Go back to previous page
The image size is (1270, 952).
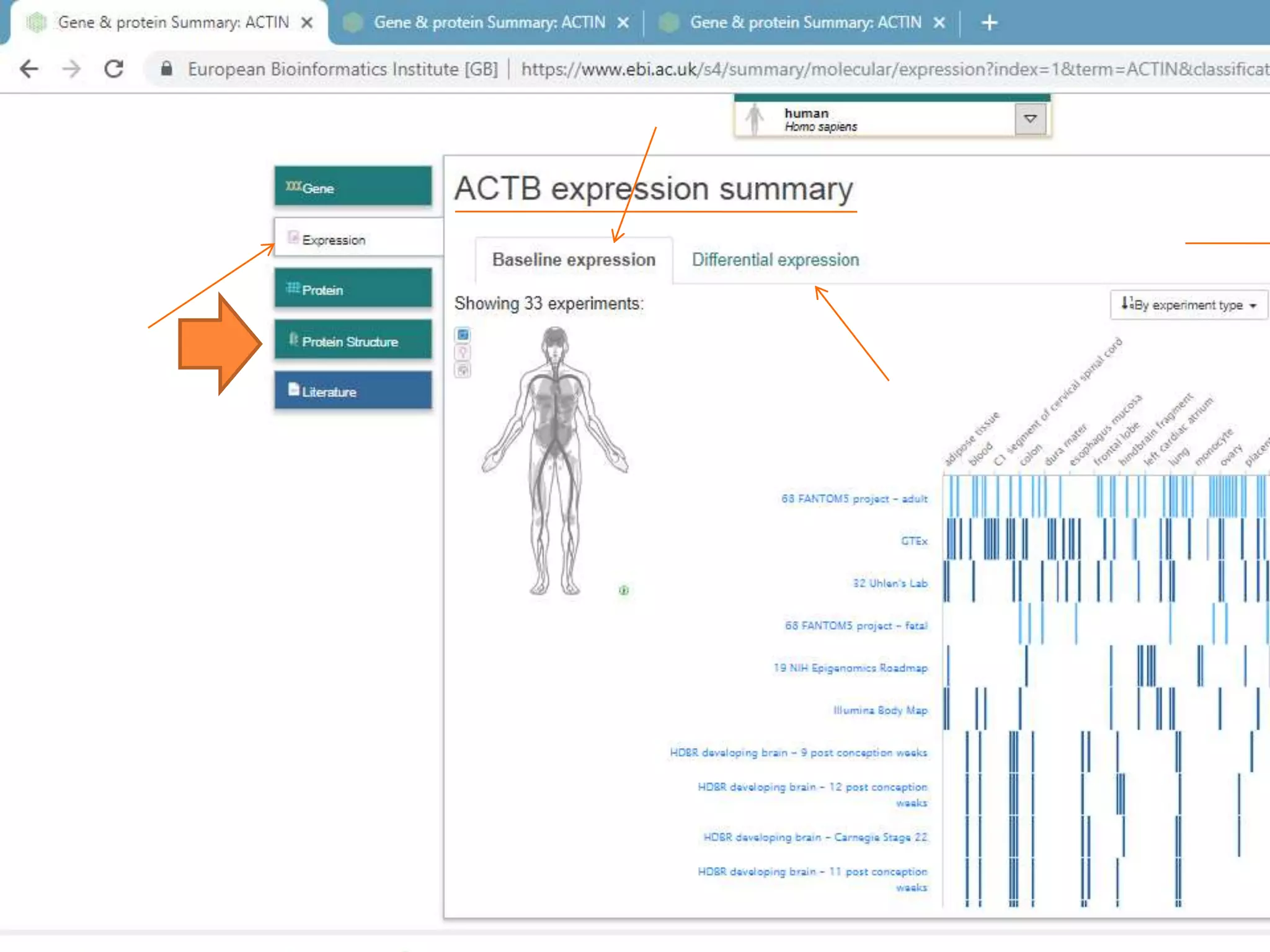pos(29,69)
